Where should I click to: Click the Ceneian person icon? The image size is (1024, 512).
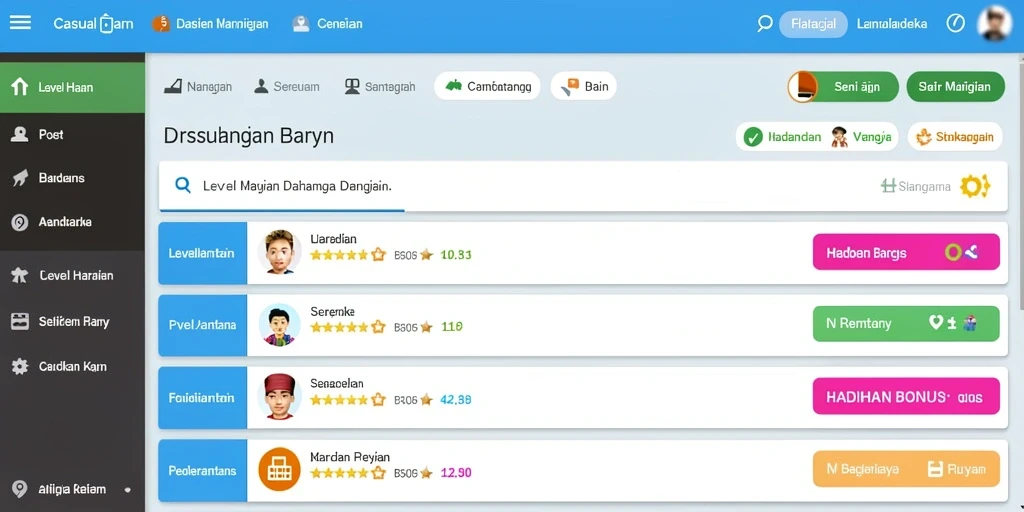[x=300, y=24]
